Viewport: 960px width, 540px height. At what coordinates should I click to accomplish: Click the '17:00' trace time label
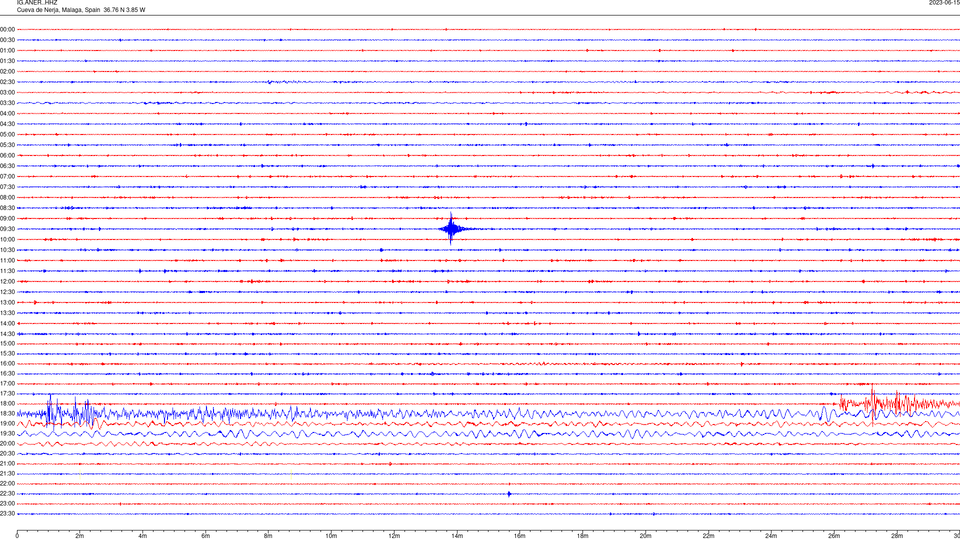pos(7,384)
